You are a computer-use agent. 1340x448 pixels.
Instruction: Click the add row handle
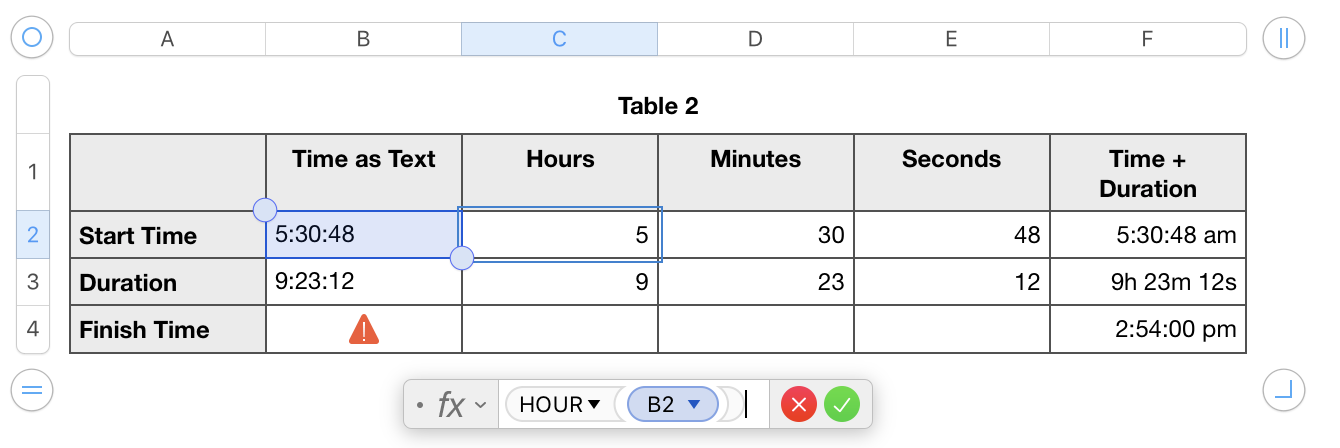(32, 389)
